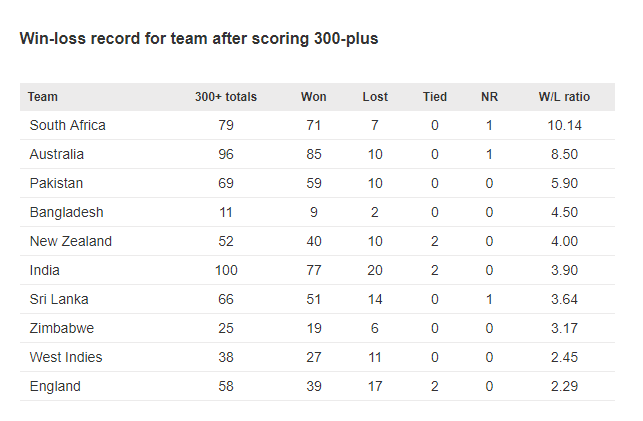Viewport: 643px width, 421px height.
Task: Click the Won column header
Action: [314, 97]
